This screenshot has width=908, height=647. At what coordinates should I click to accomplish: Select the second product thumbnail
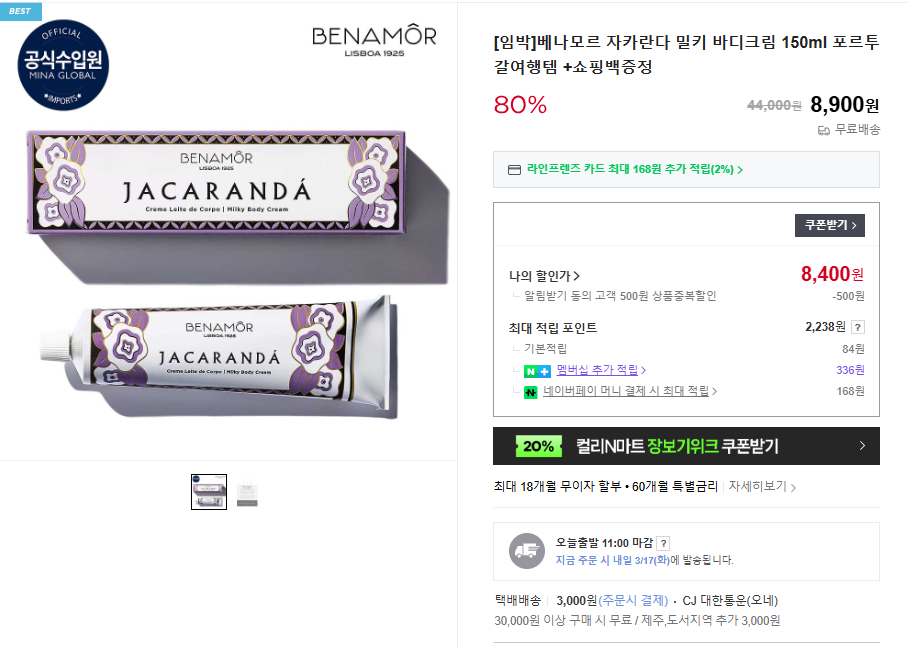point(247,492)
